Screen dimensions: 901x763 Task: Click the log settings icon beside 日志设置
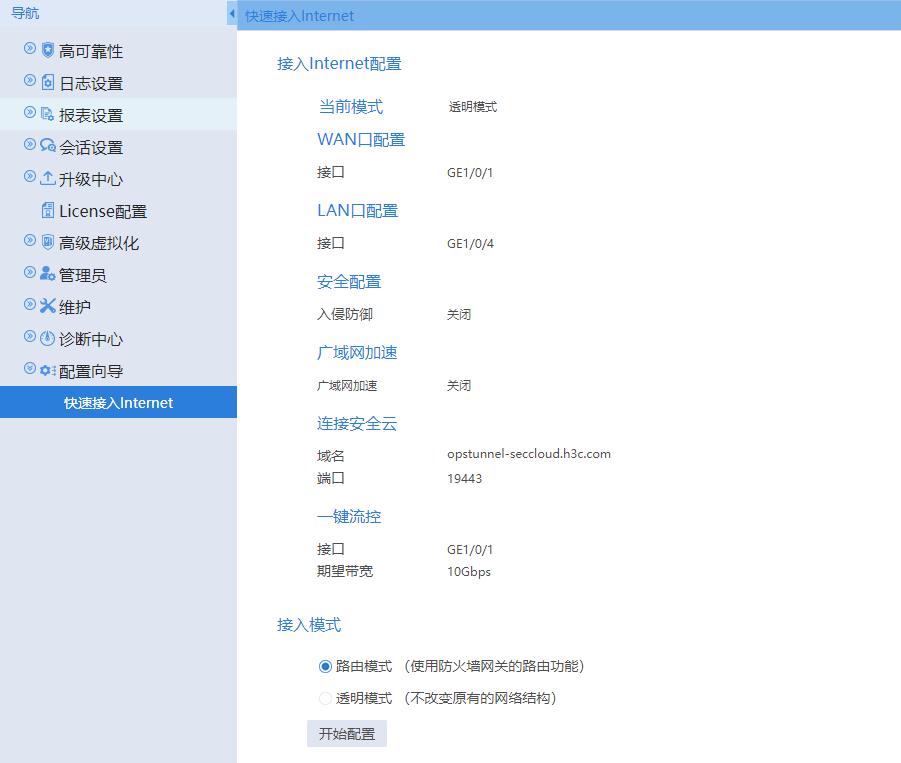[48, 82]
